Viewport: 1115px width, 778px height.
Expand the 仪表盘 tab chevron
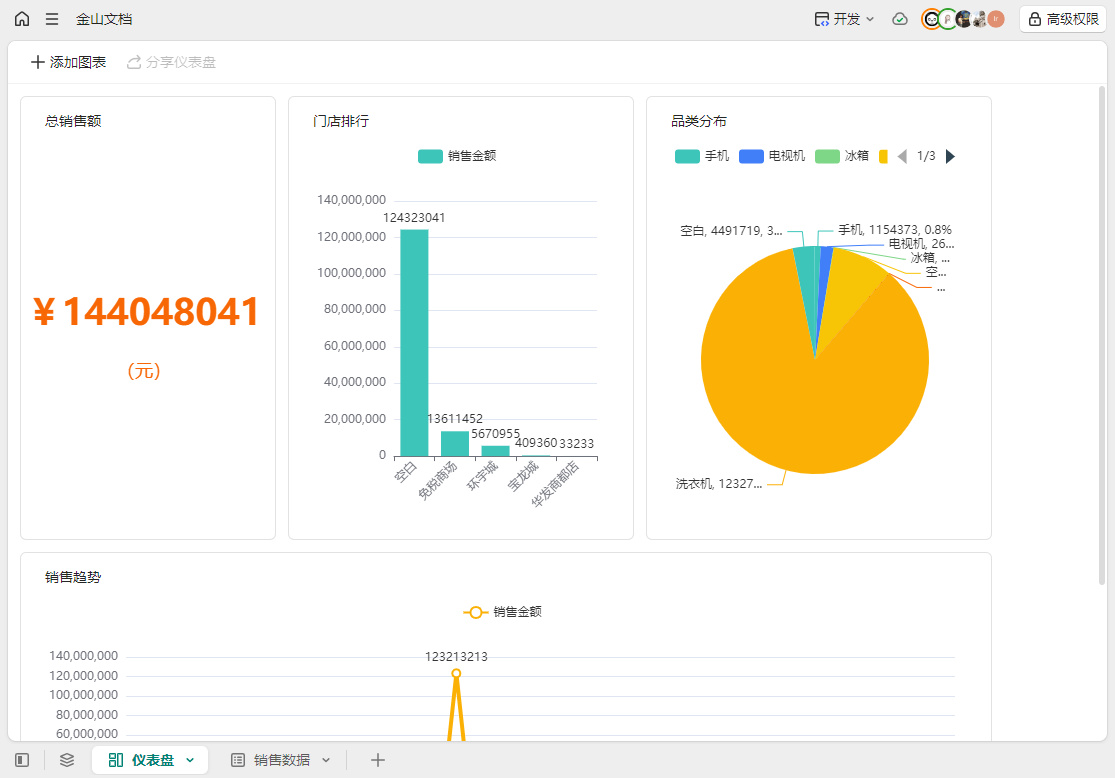pos(190,760)
